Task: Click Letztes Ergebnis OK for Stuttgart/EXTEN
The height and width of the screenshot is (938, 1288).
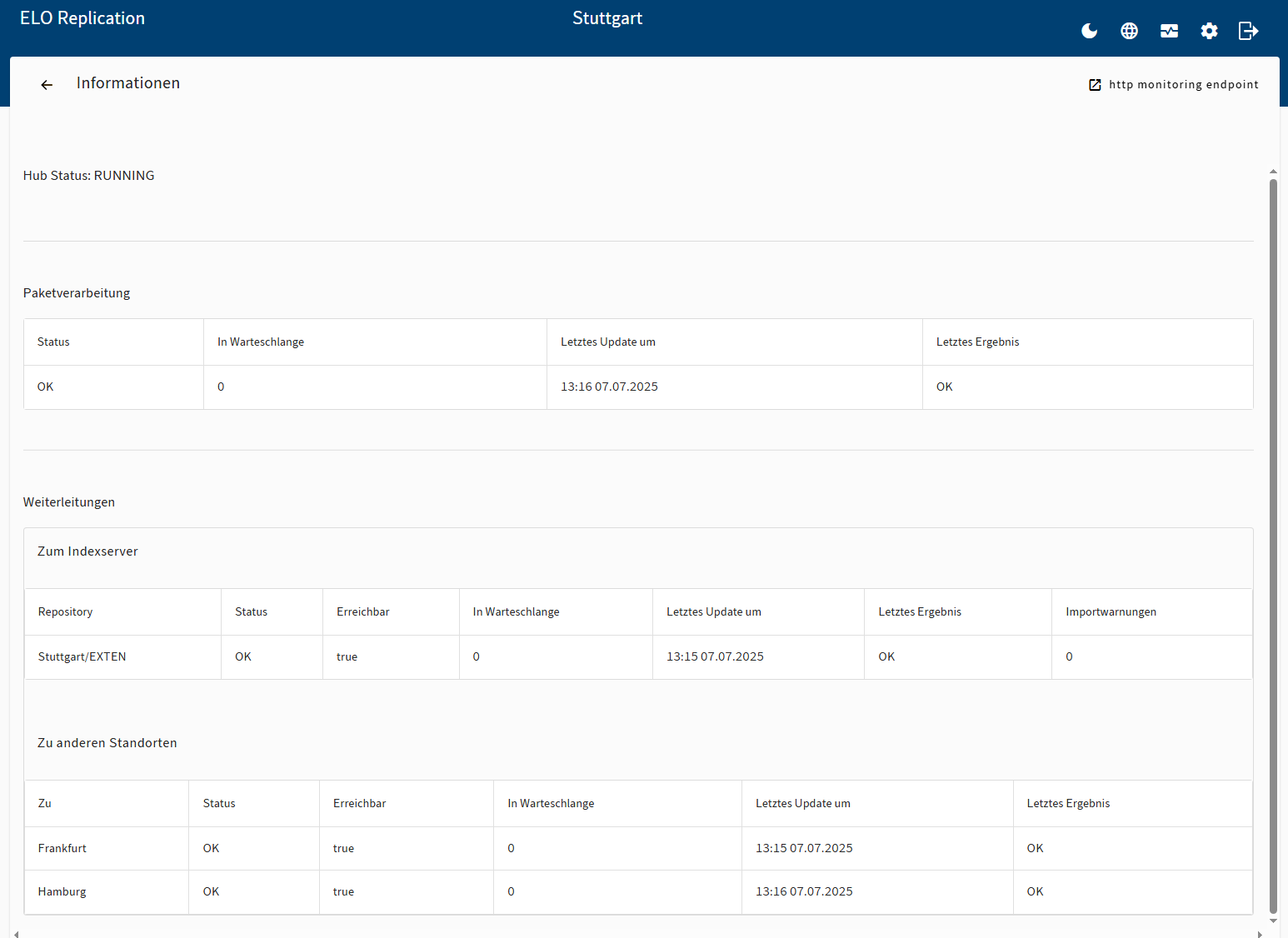Action: 886,656
